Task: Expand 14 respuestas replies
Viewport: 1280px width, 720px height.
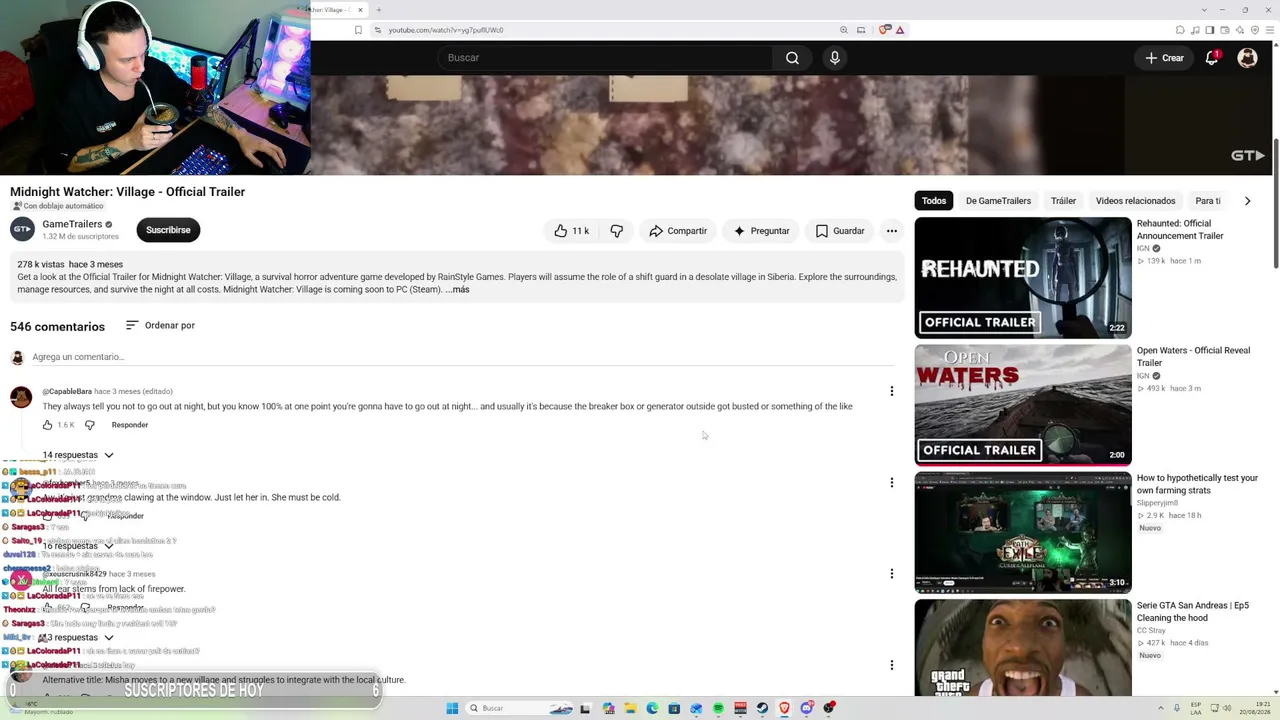Action: 78,455
